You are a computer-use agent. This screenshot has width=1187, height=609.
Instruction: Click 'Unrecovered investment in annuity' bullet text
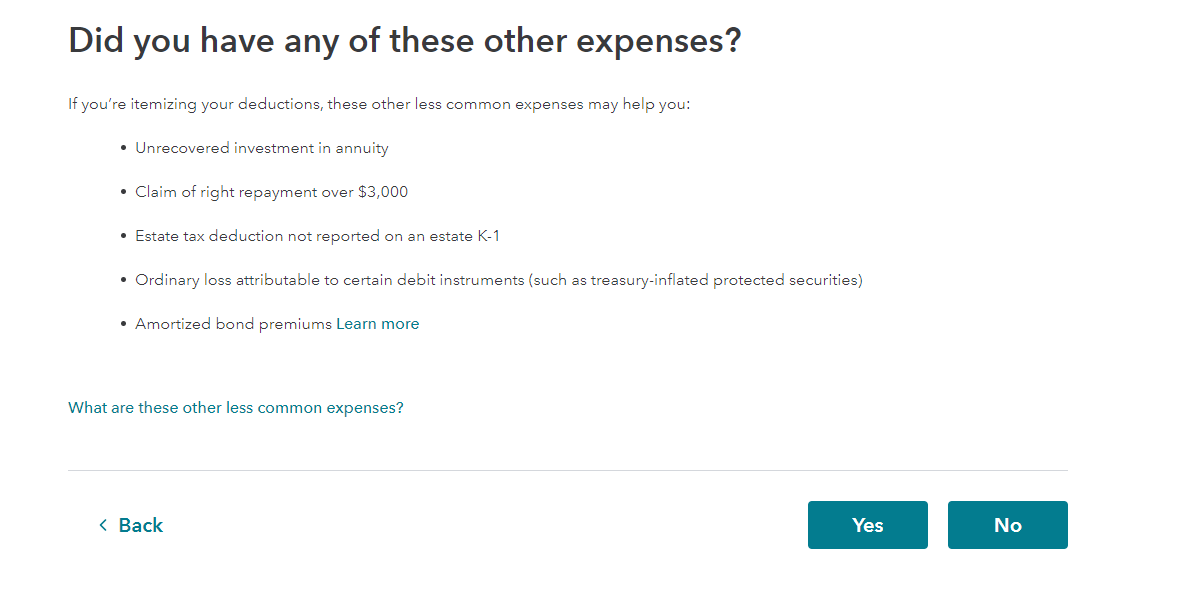pos(262,148)
